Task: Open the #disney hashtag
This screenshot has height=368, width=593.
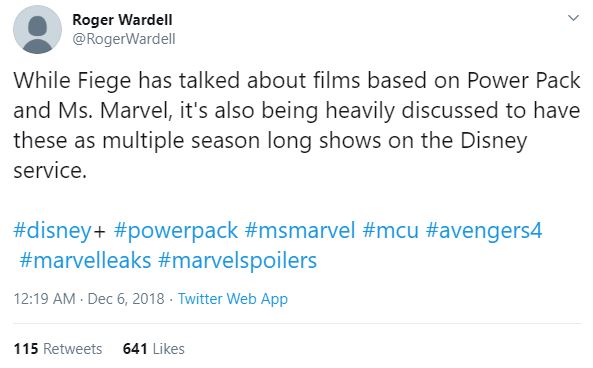Action: [52, 231]
